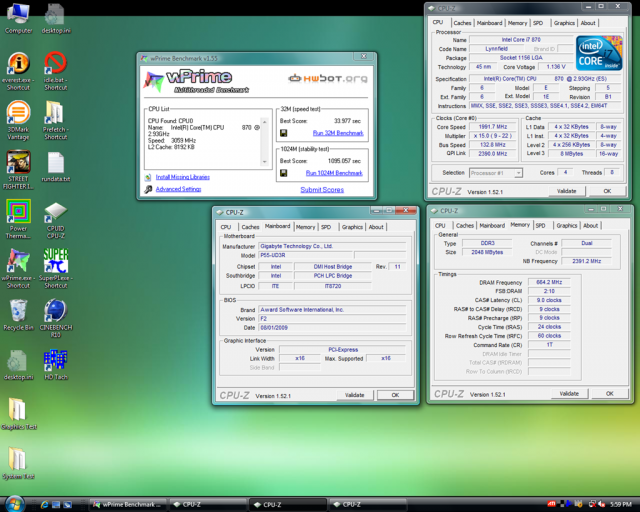Open About tab in processor CPU-Z window
The height and width of the screenshot is (512, 640).
pyautogui.click(x=588, y=23)
